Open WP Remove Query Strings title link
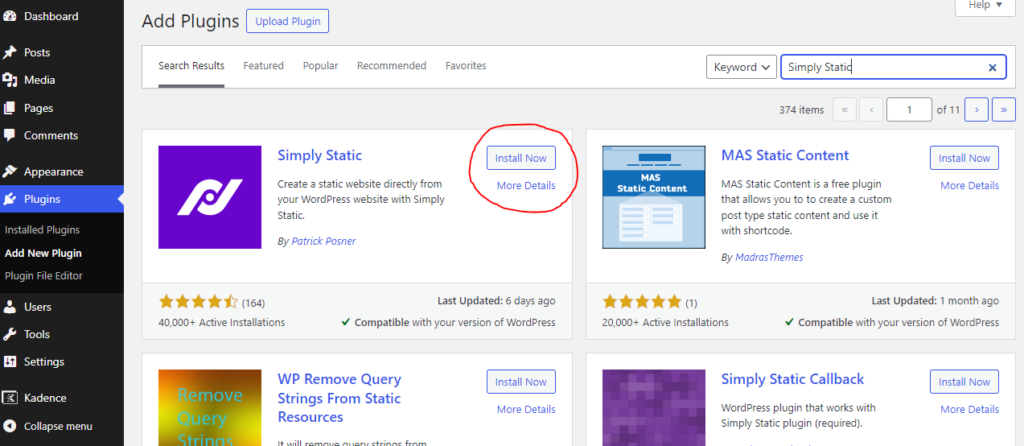 340,398
